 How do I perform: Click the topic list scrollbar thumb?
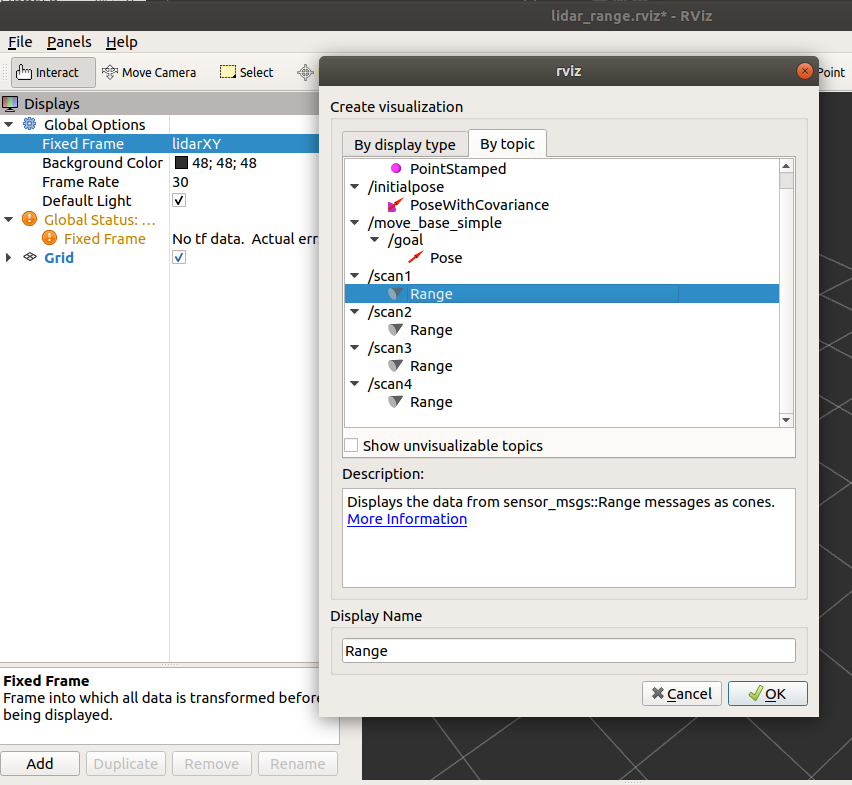point(786,181)
